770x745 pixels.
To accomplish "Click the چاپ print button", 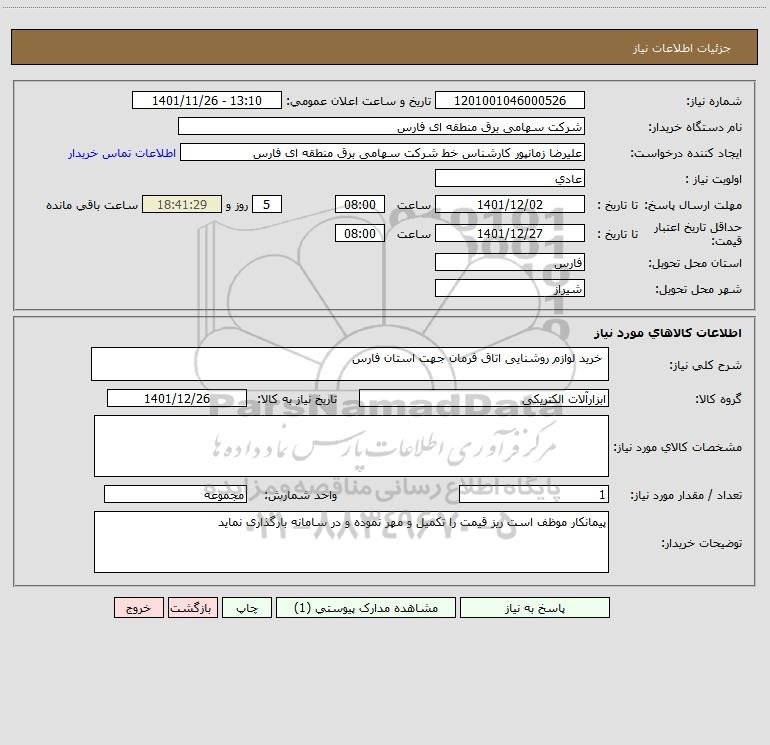I will [247, 607].
